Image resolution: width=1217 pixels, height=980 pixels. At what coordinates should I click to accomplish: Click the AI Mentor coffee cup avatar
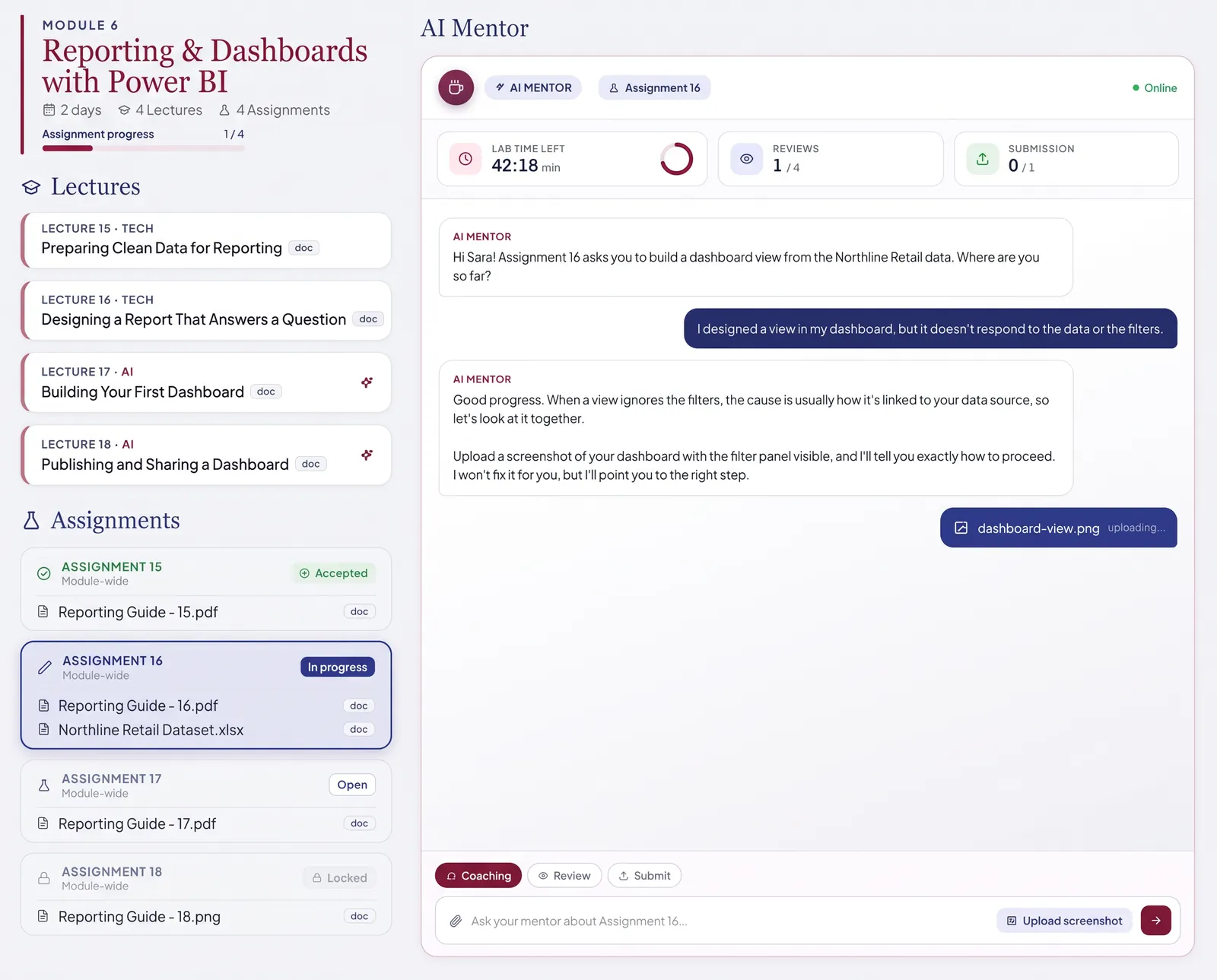[x=456, y=88]
